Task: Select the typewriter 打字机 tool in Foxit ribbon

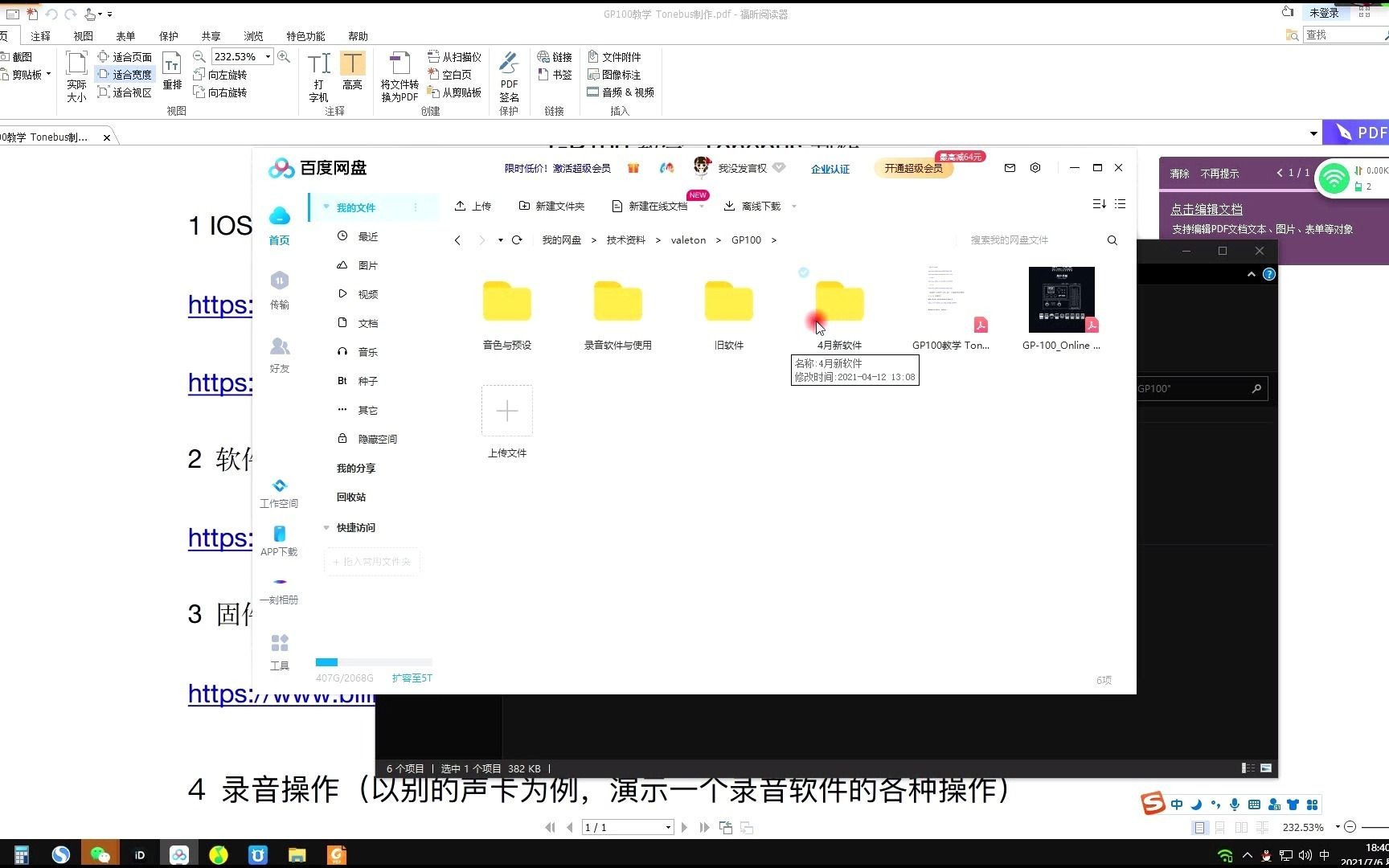Action: [x=318, y=77]
